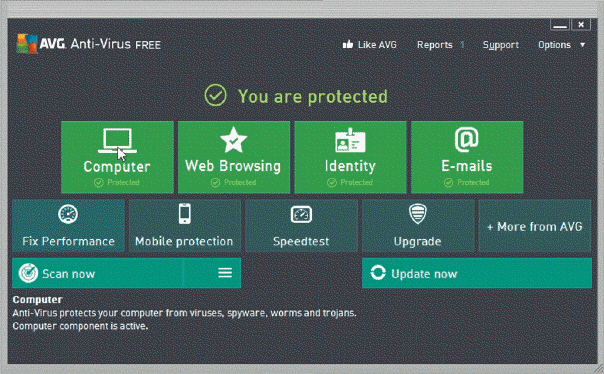Click the Upgrade shield icon
This screenshot has width=604, height=374.
(x=418, y=214)
